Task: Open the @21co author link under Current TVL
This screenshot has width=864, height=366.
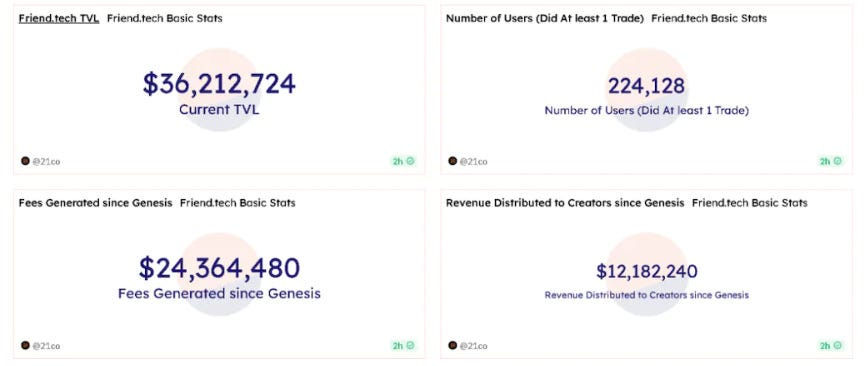Action: [46, 162]
